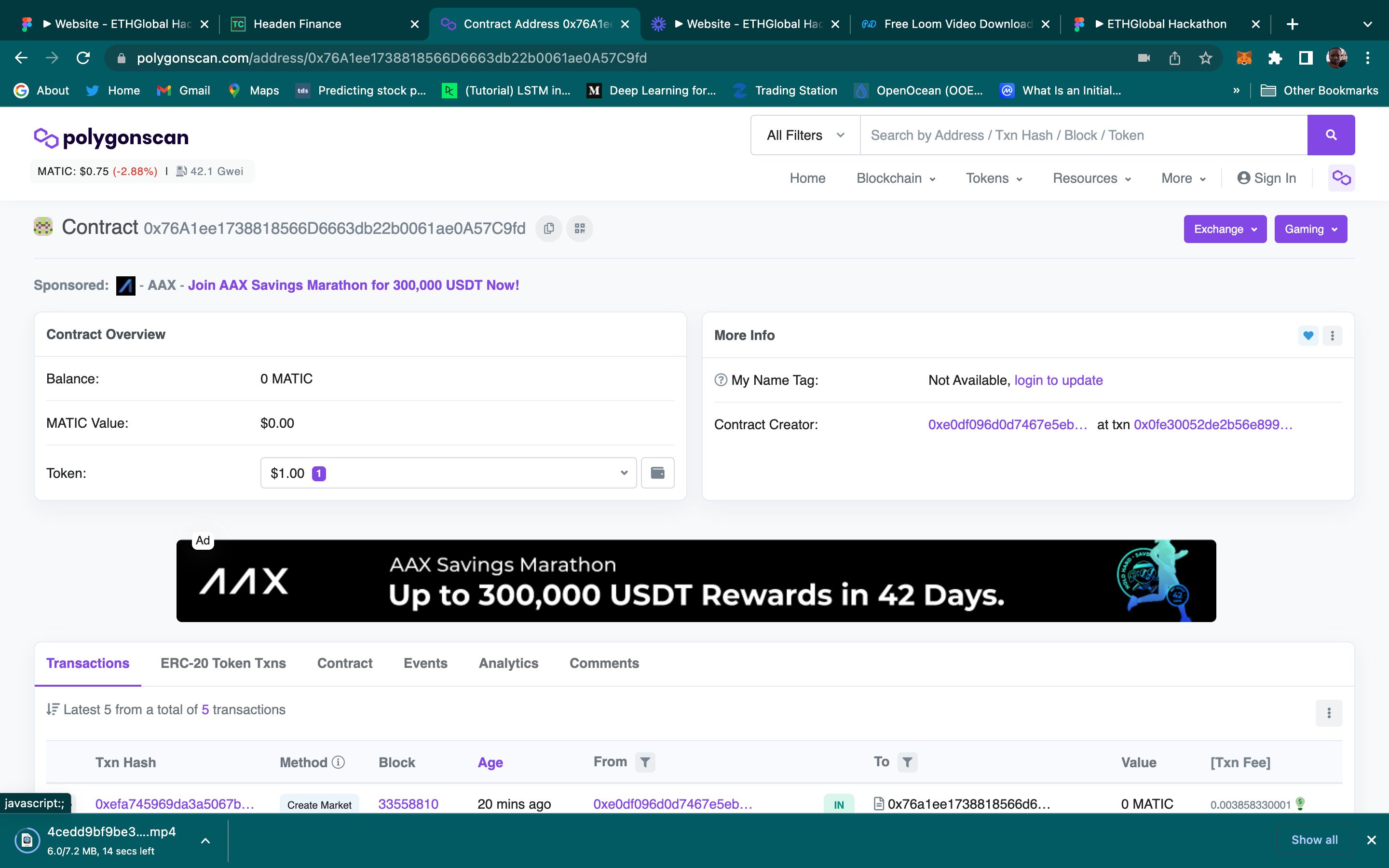Click Sign In
1389x868 pixels.
click(x=1266, y=178)
